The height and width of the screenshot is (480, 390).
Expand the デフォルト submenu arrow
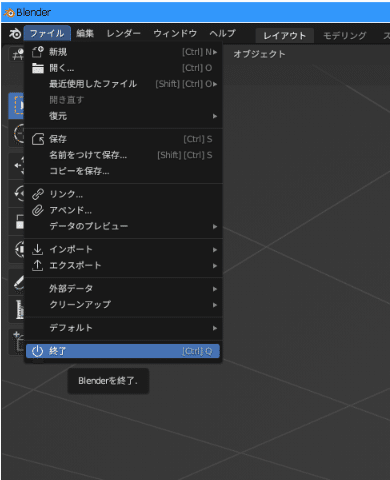(x=215, y=328)
